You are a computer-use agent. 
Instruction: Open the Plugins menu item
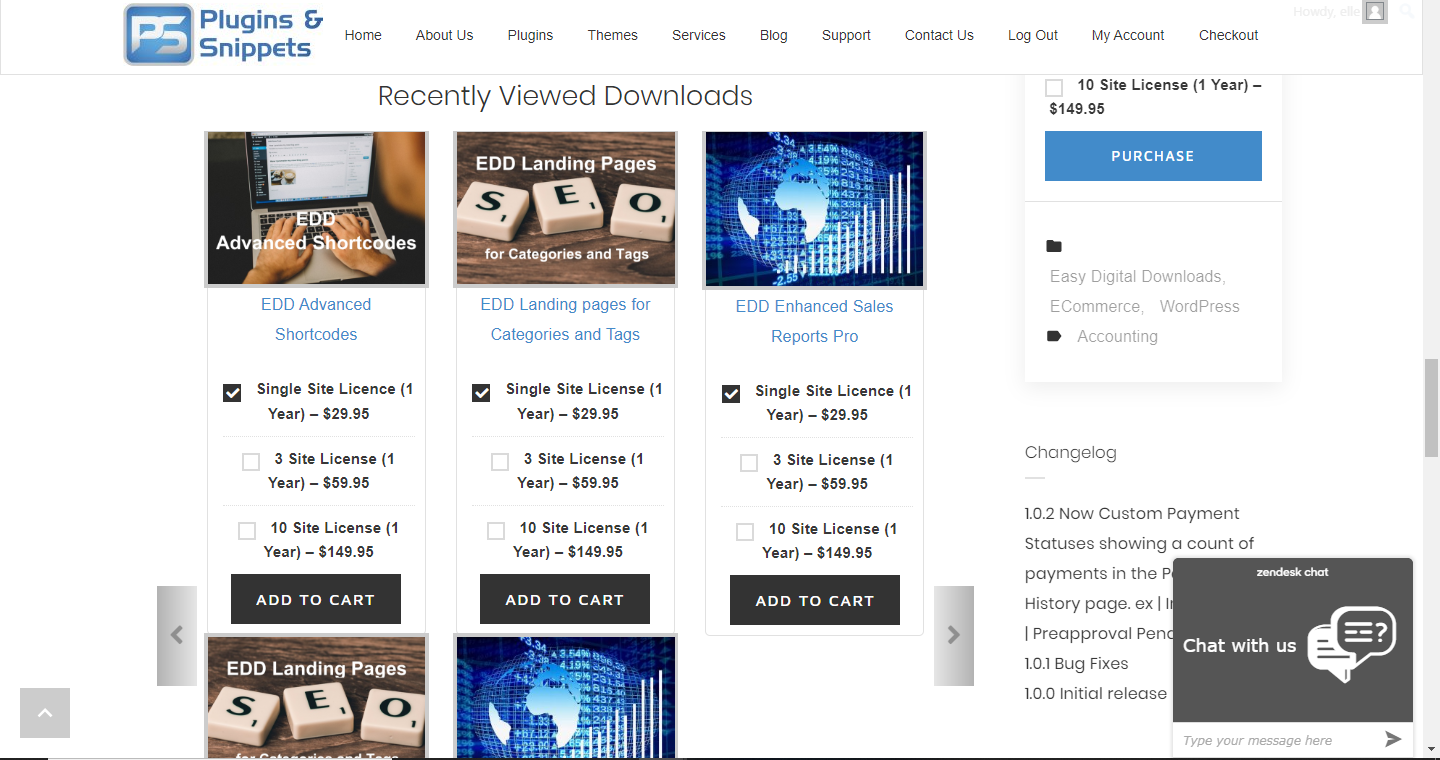(530, 35)
